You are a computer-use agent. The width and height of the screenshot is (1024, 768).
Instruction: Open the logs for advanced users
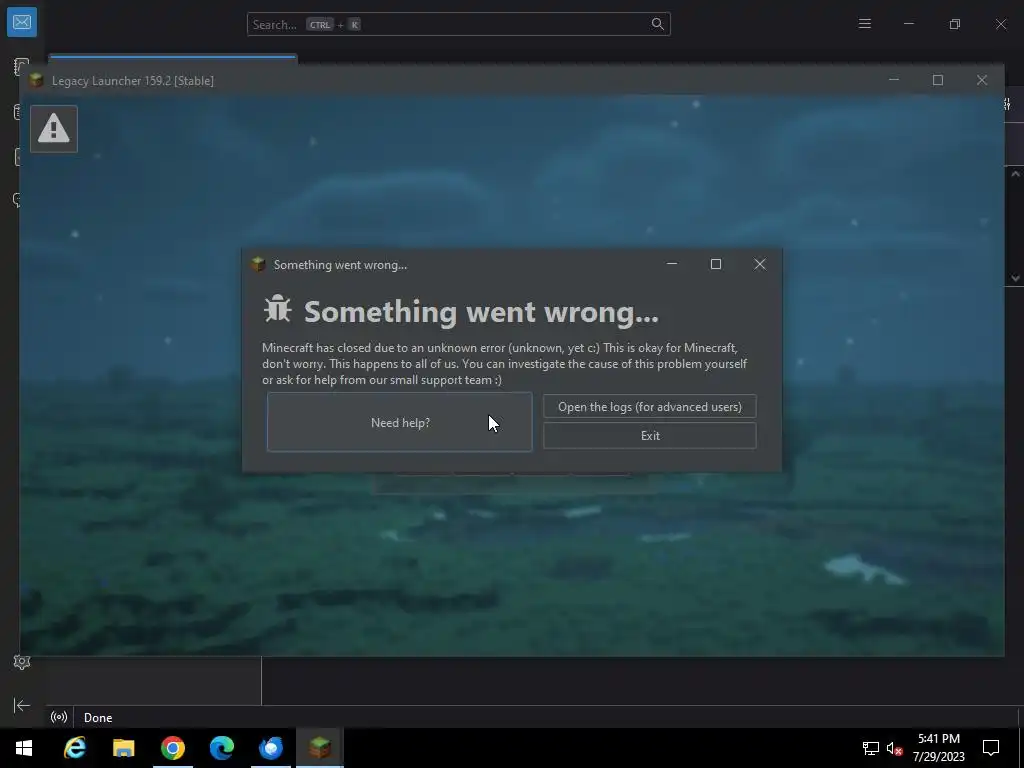650,406
